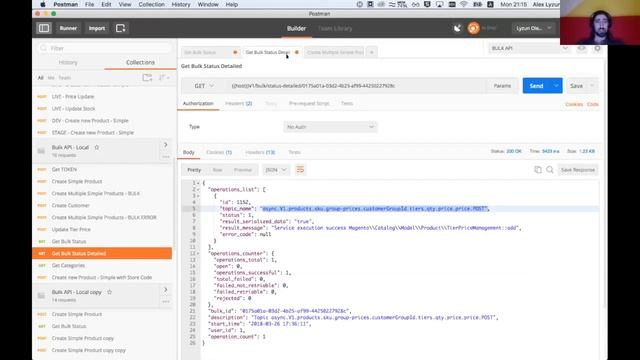640x360 pixels.
Task: Toggle the sidebar panel icon
Action: point(44,28)
